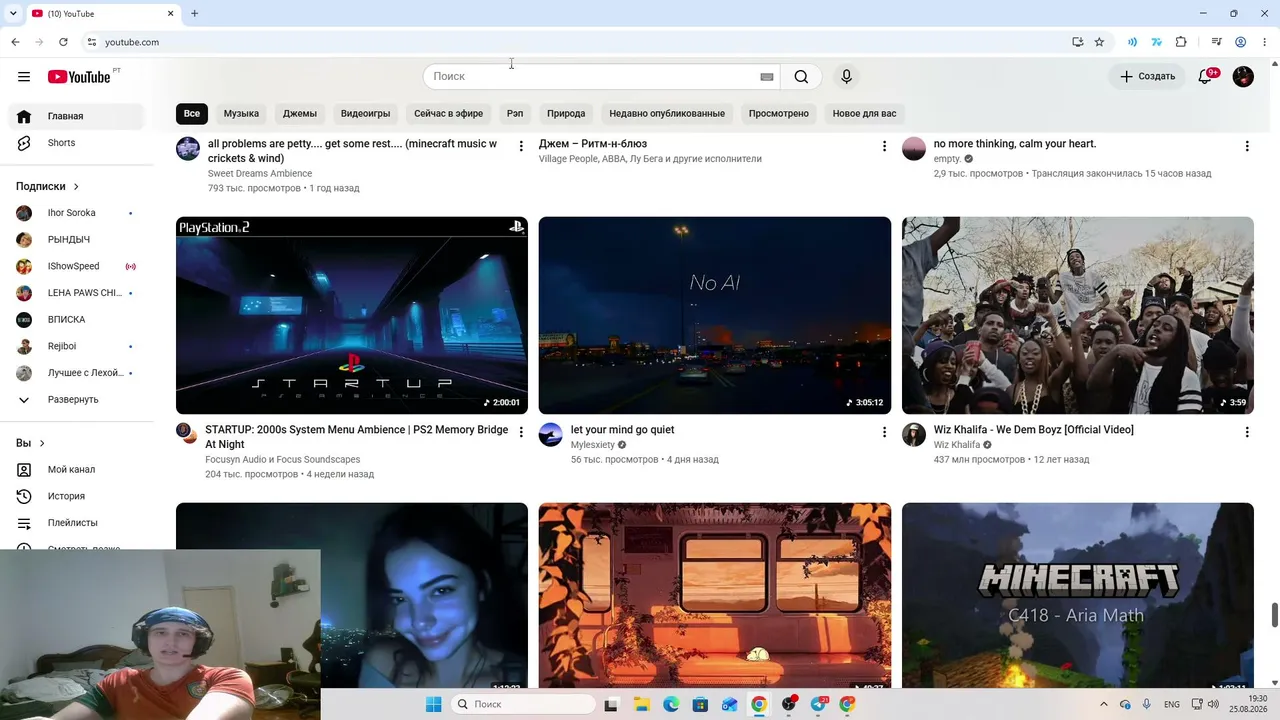This screenshot has height=720, width=1280.
Task: Open the Windows Start menu
Action: coord(433,704)
